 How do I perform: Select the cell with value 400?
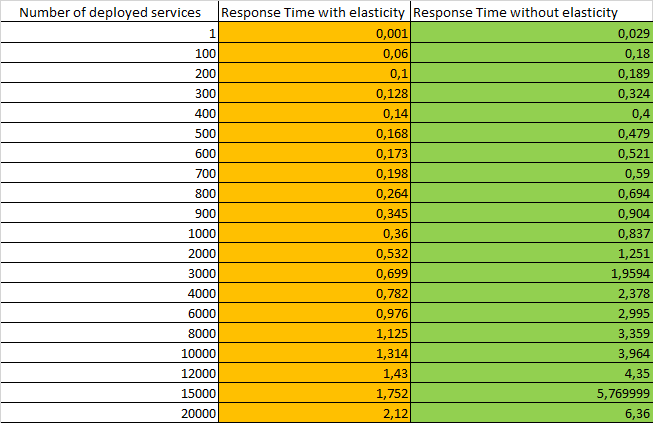click(x=110, y=112)
